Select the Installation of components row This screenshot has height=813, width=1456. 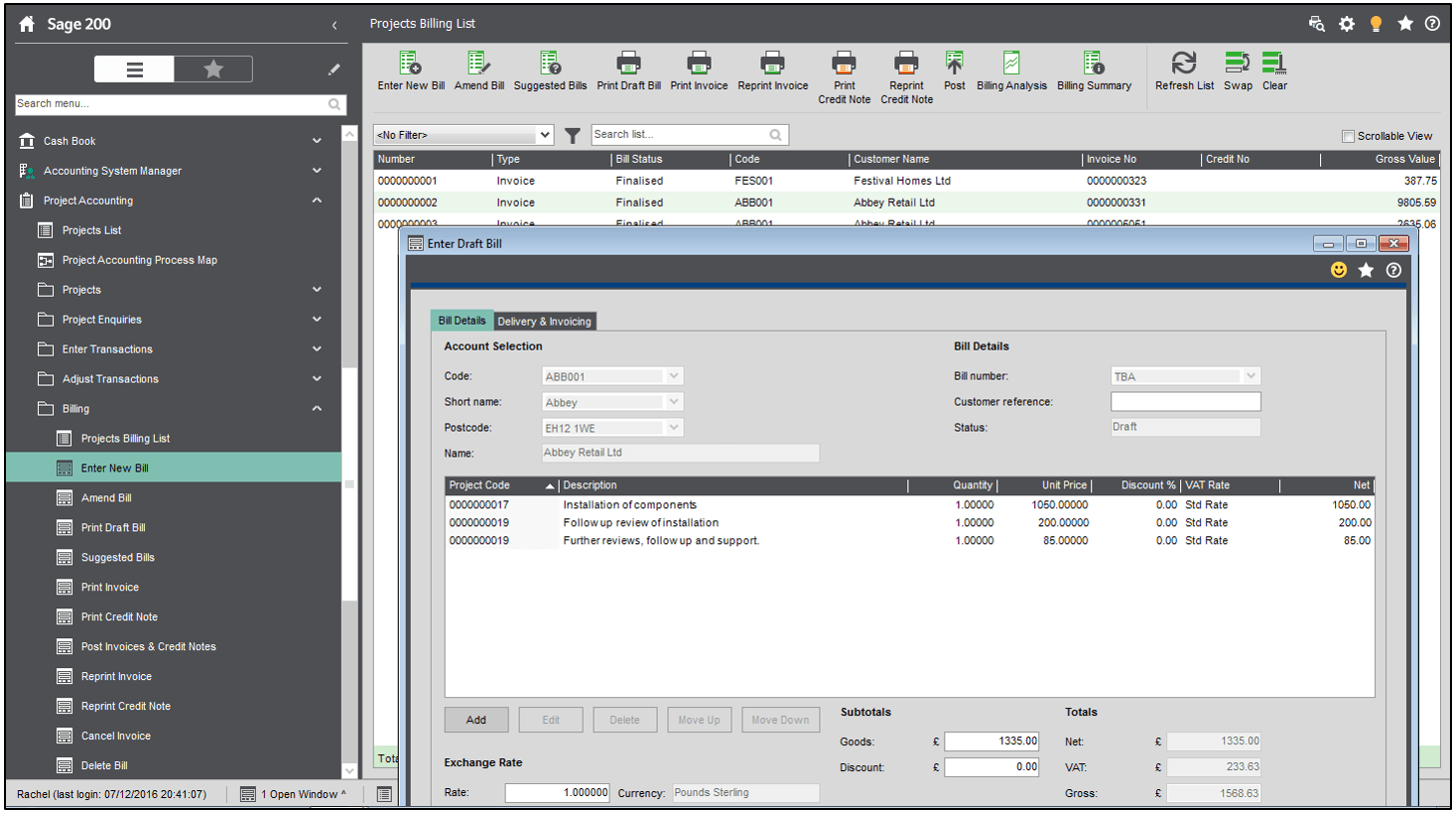[909, 505]
